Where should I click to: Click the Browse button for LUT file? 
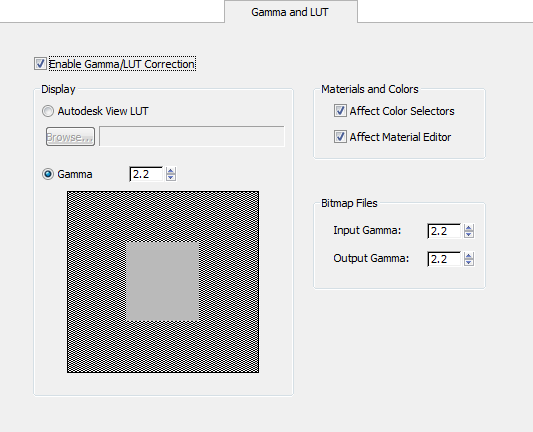point(70,137)
